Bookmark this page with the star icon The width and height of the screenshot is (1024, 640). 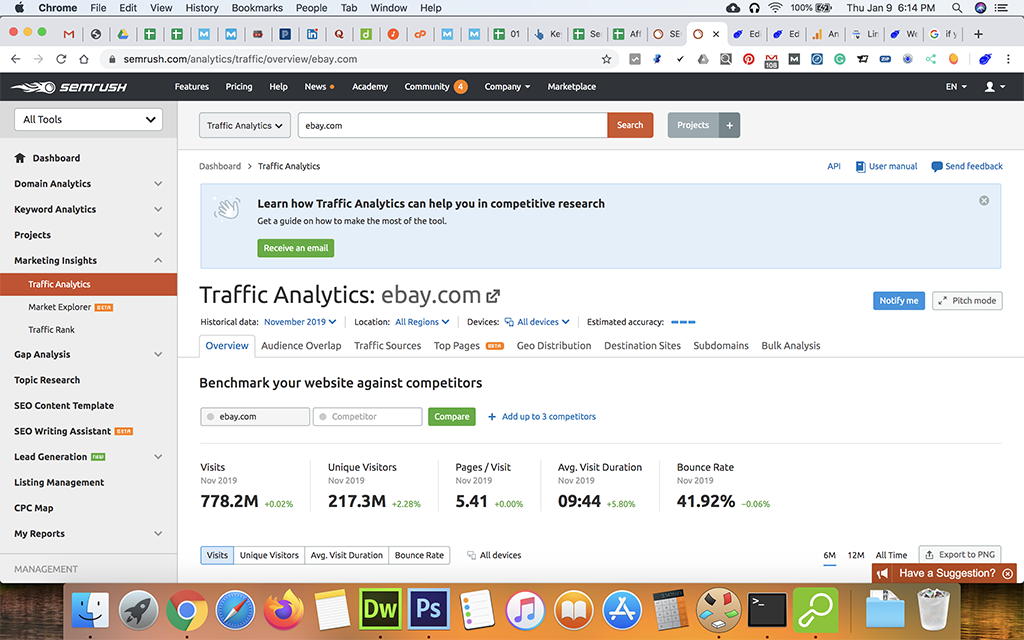(606, 59)
